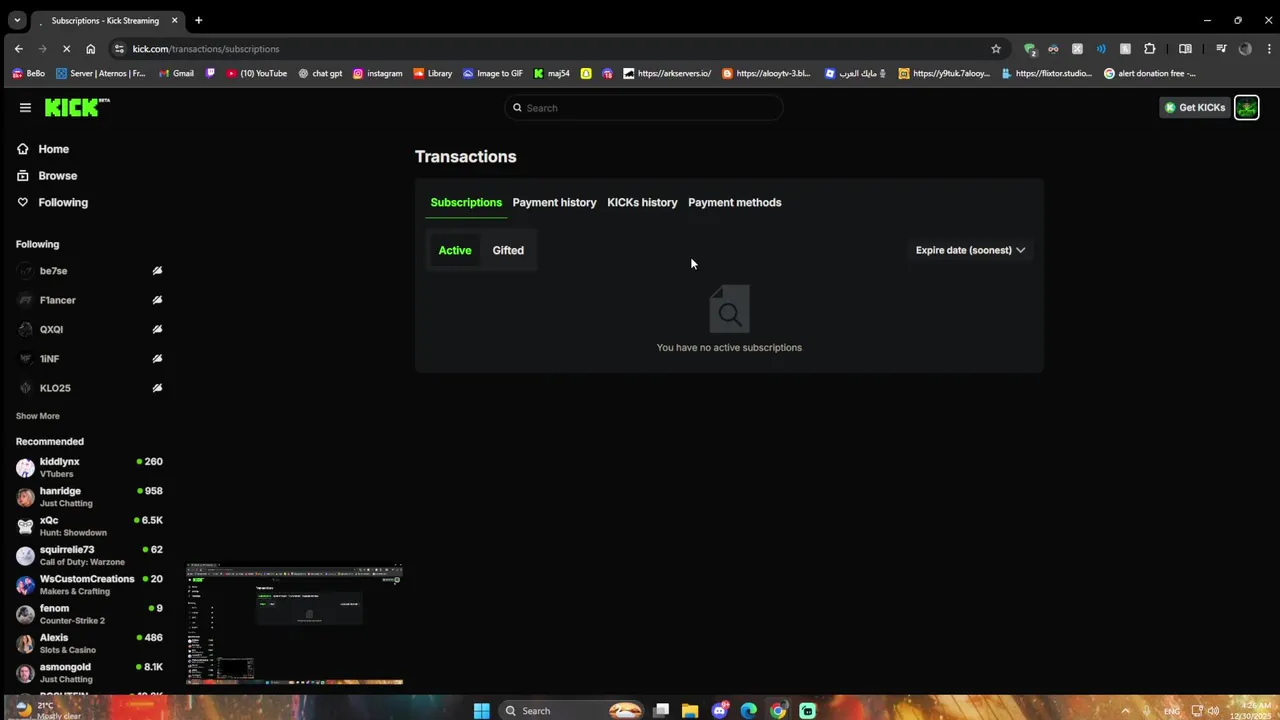The width and height of the screenshot is (1280, 720).
Task: Click browser home icon
Action: (90, 48)
